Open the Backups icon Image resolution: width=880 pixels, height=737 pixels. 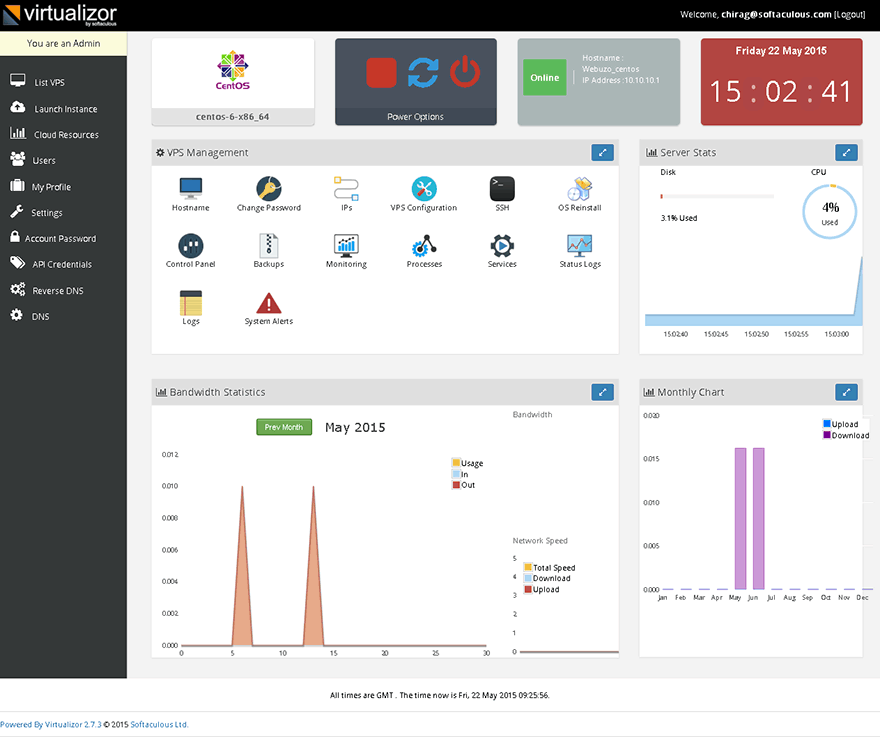click(268, 245)
